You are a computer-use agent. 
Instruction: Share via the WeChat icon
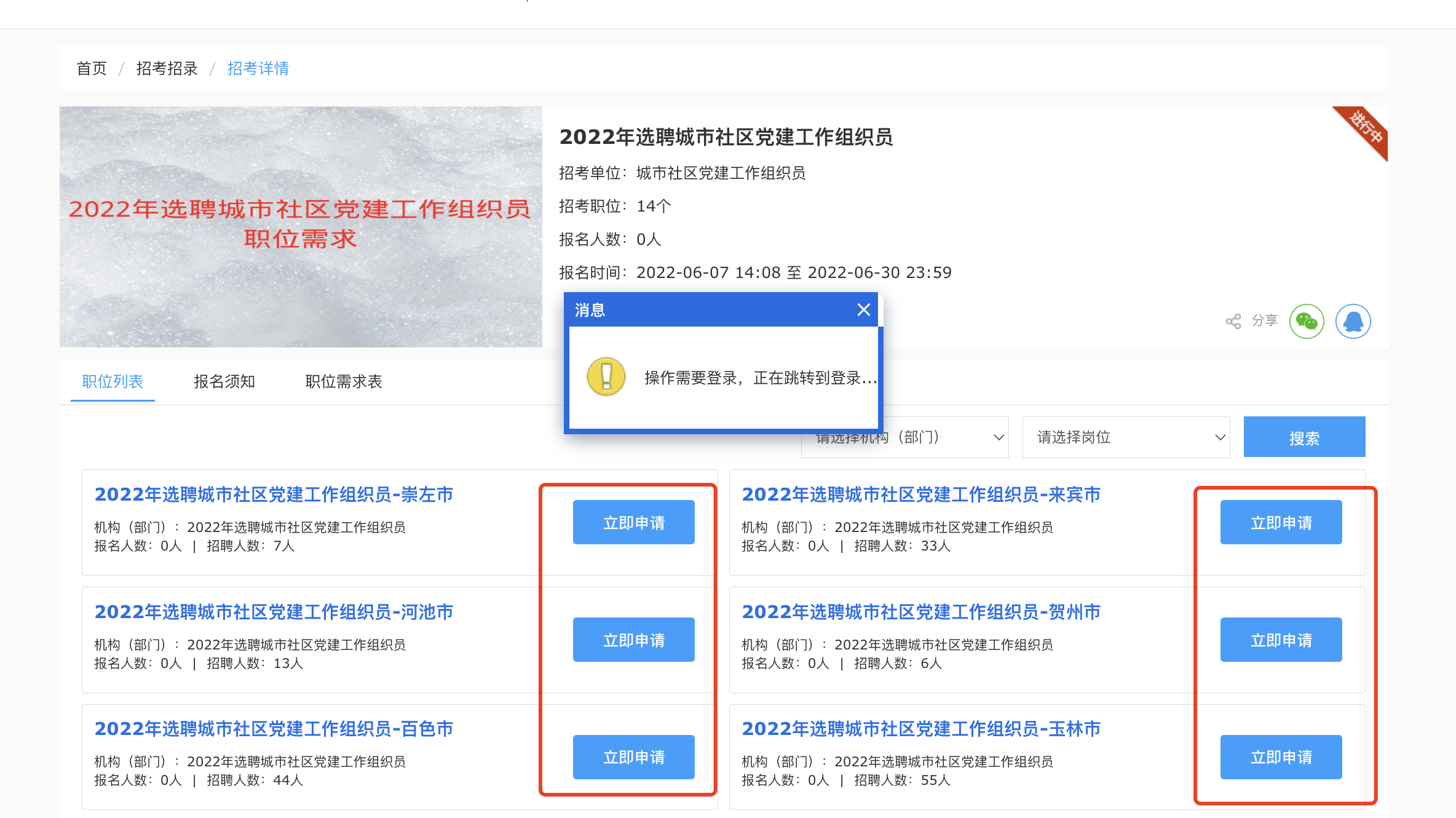(1306, 321)
